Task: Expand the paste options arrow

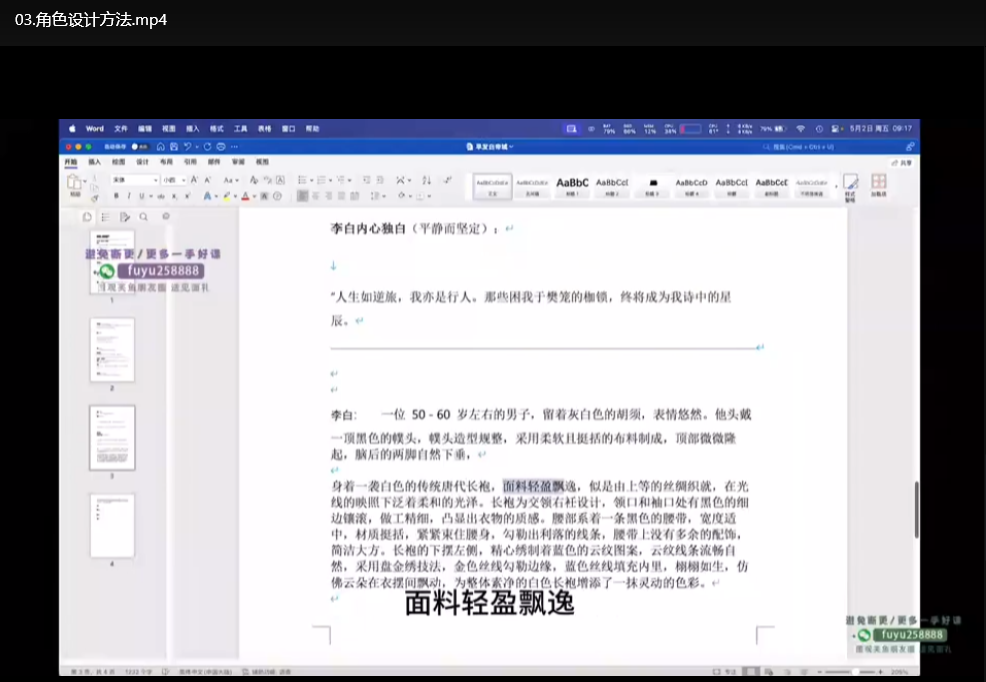Action: 85,181
